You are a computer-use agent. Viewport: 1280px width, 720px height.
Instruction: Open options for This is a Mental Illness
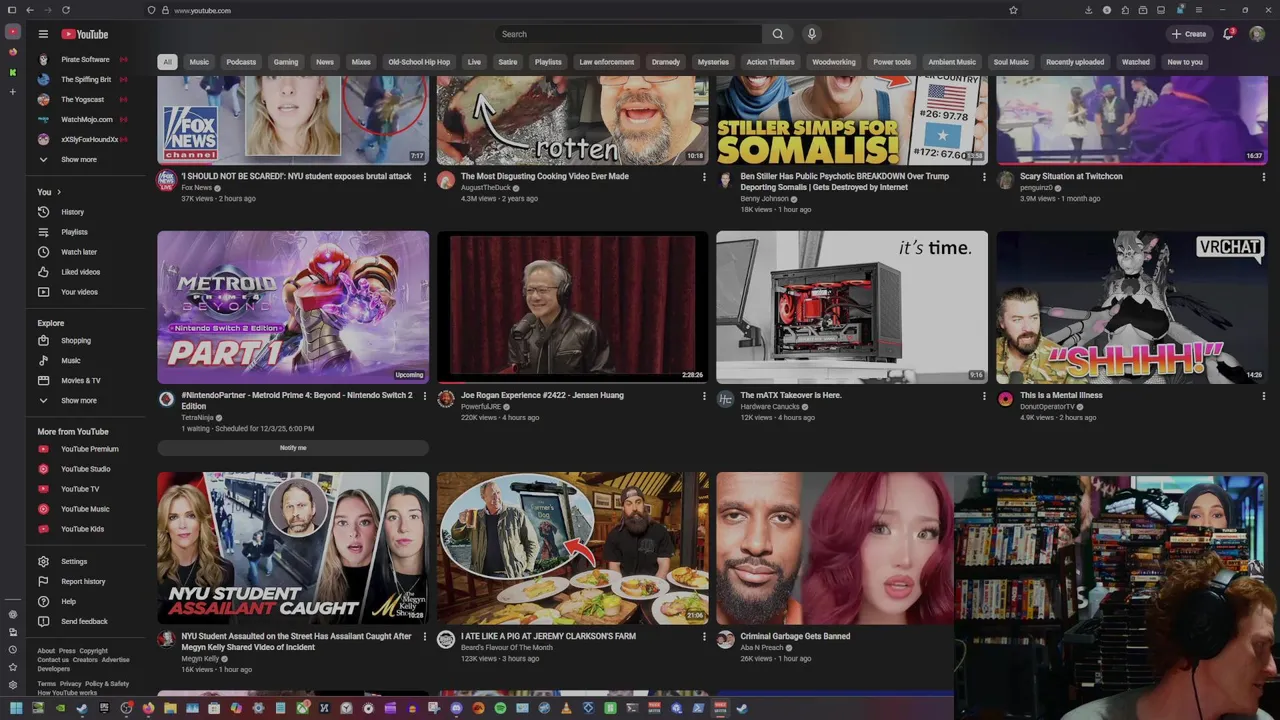pos(1263,396)
